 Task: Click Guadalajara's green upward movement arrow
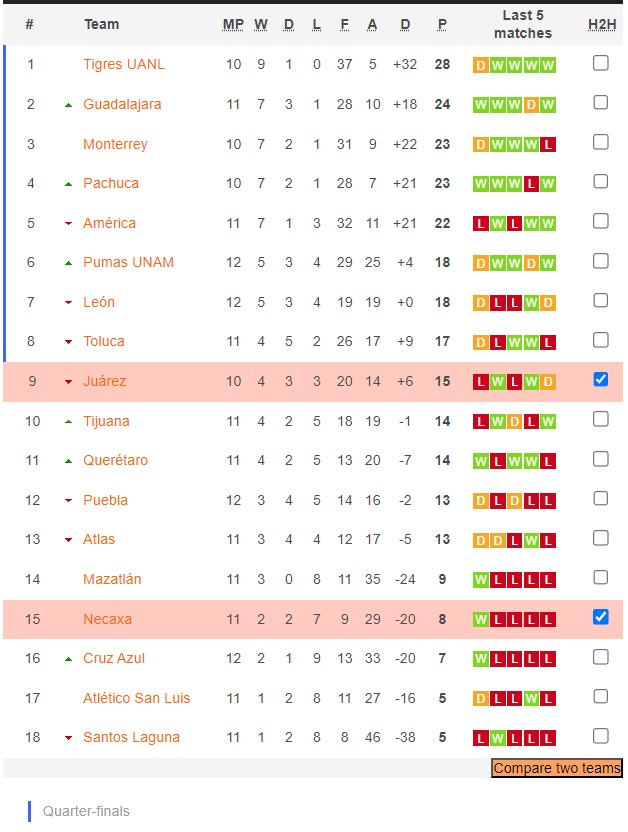67,104
